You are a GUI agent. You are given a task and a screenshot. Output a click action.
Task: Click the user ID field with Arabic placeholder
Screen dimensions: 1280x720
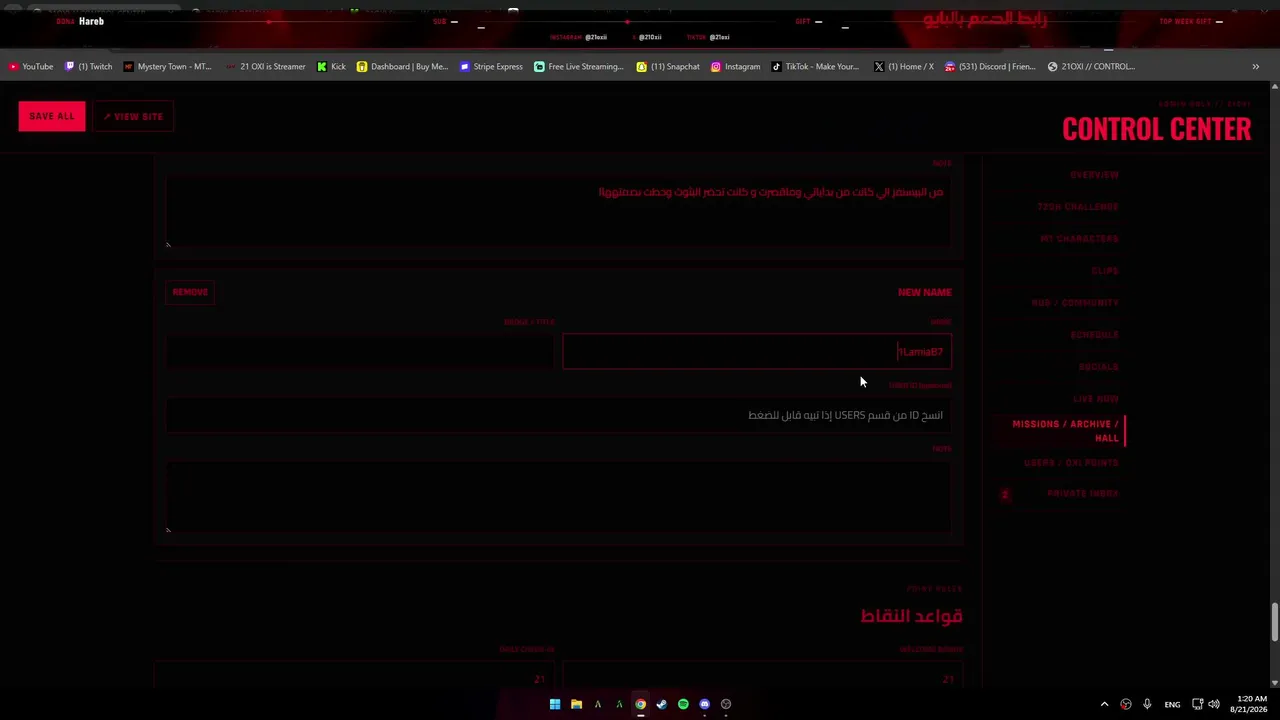point(559,415)
